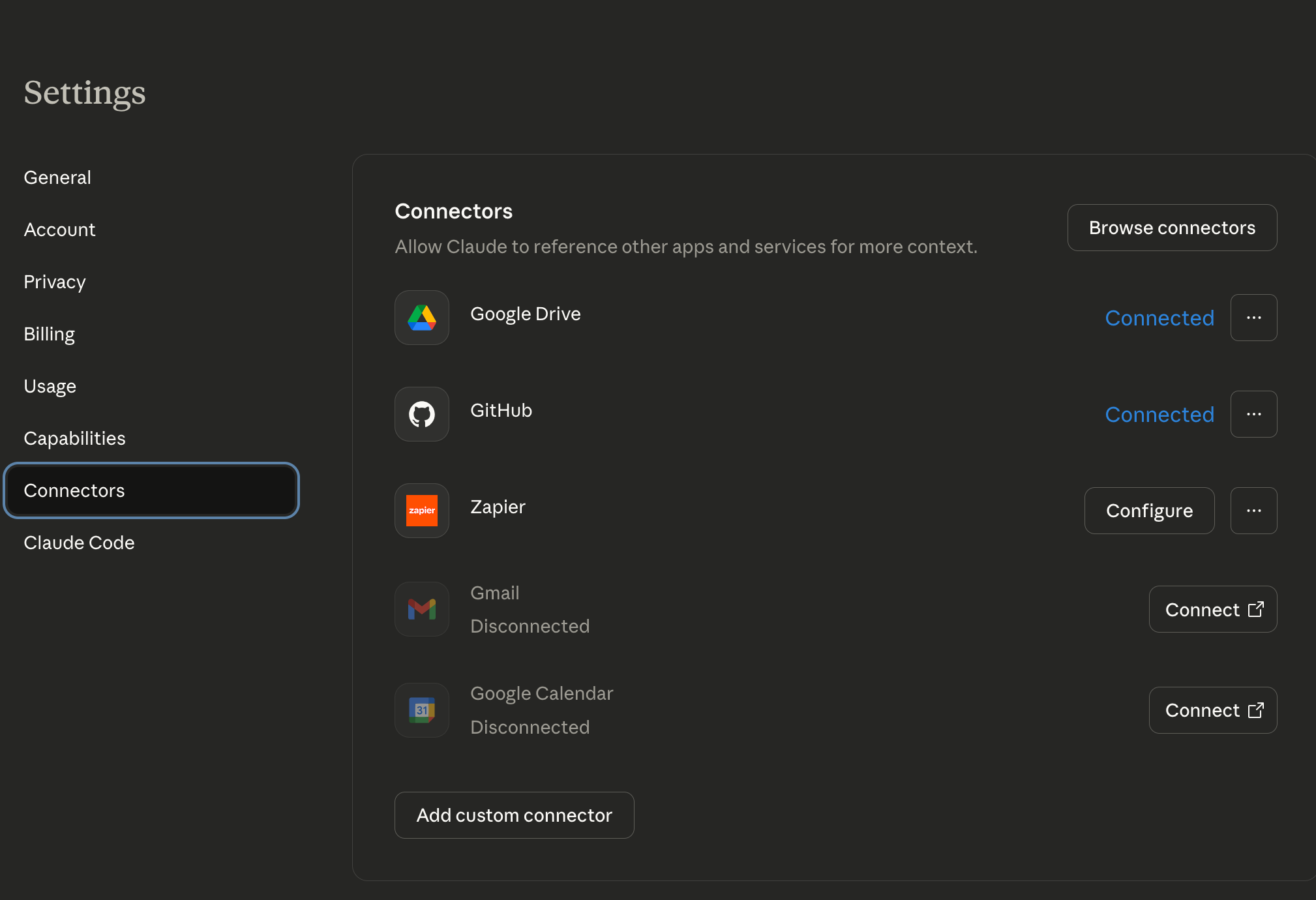The height and width of the screenshot is (900, 1316).
Task: Open GitHub's three-dot options menu
Action: pyautogui.click(x=1253, y=414)
